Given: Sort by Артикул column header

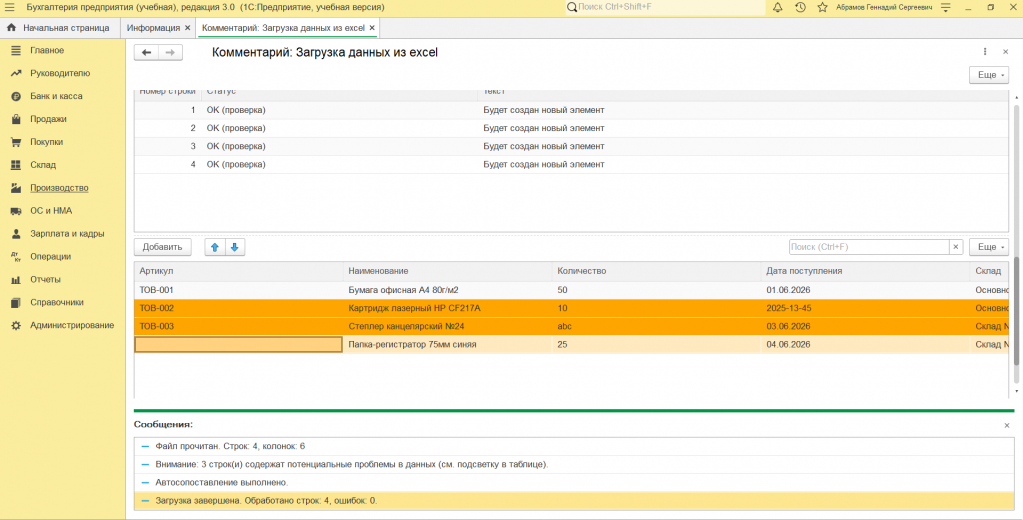Looking at the screenshot, I should click(x=238, y=271).
